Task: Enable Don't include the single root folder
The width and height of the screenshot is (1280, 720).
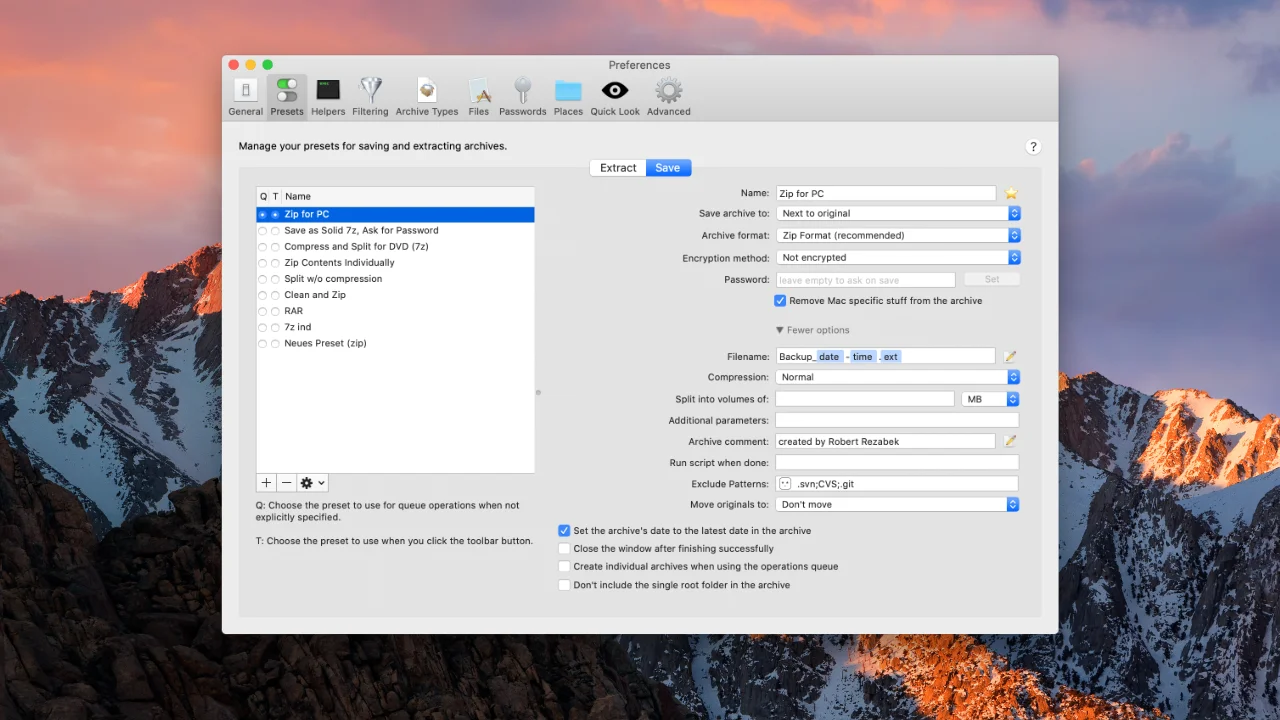Action: tap(564, 585)
